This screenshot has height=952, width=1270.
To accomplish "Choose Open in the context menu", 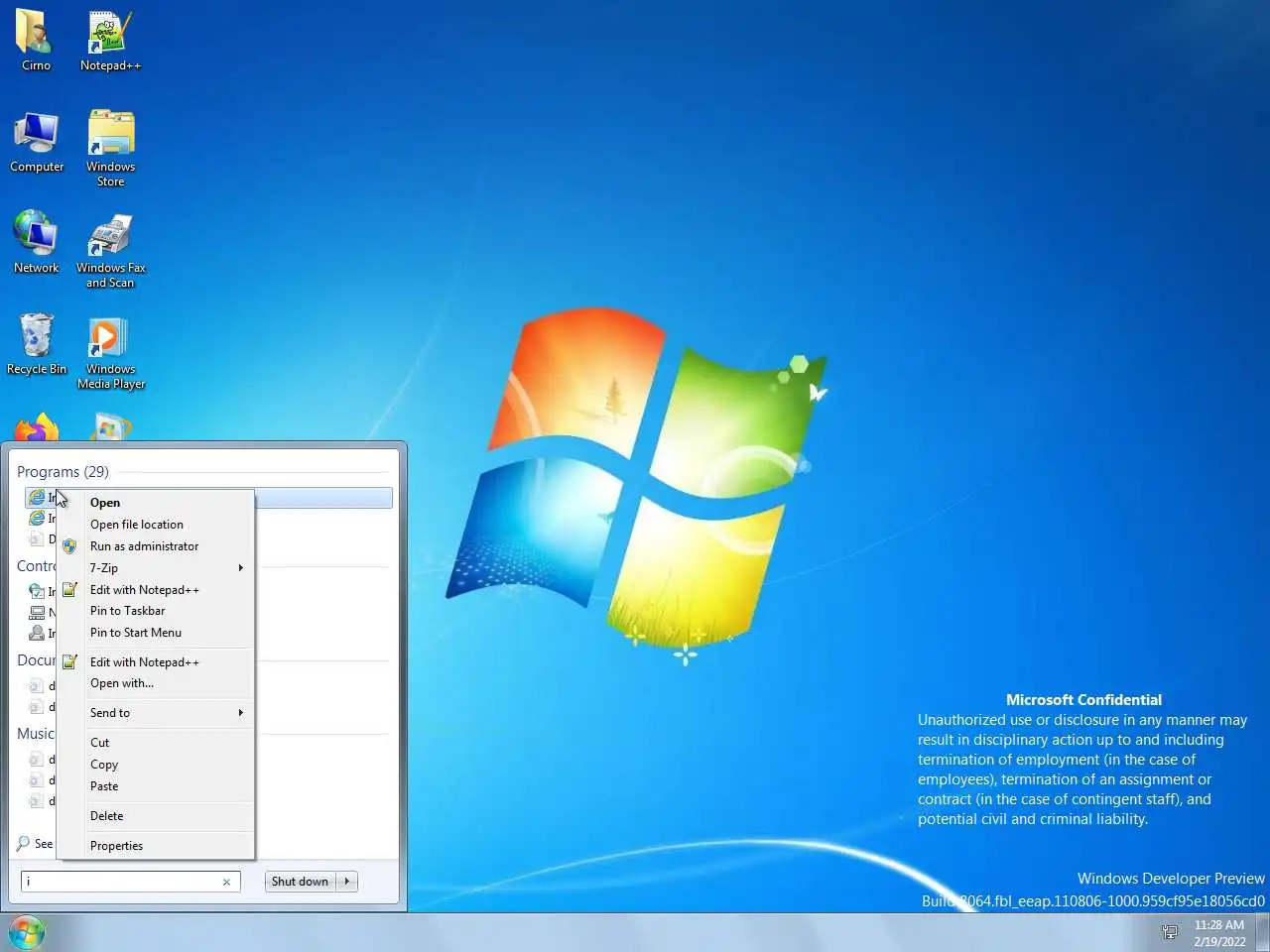I will click(156, 503).
